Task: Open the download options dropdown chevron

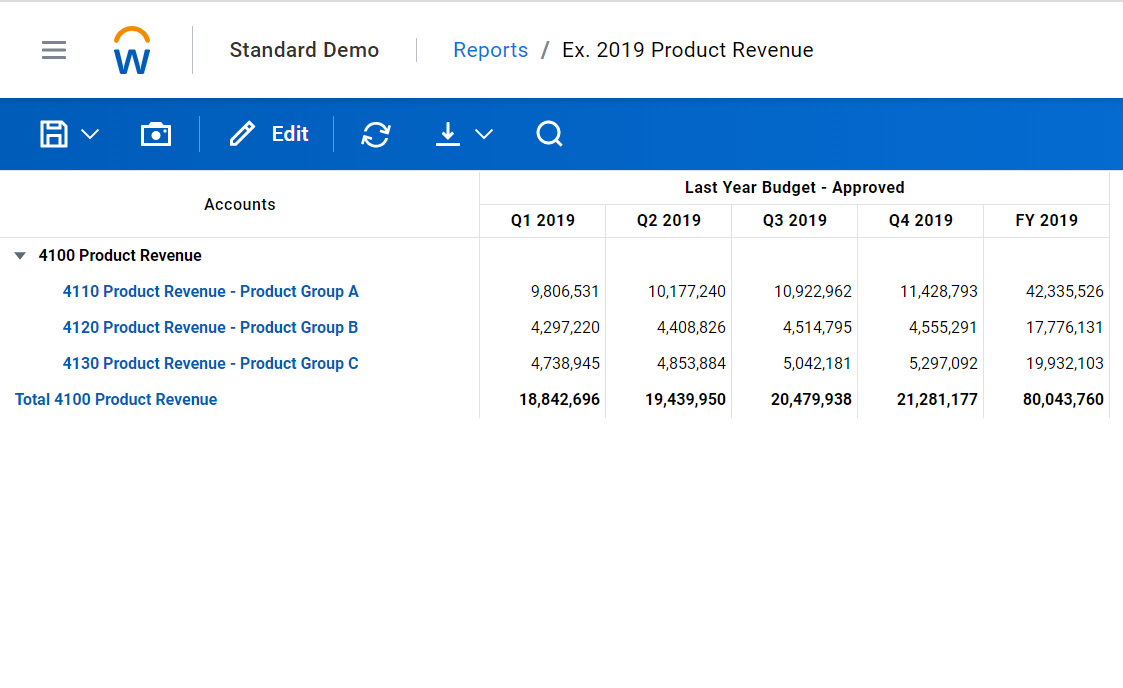Action: coord(484,134)
